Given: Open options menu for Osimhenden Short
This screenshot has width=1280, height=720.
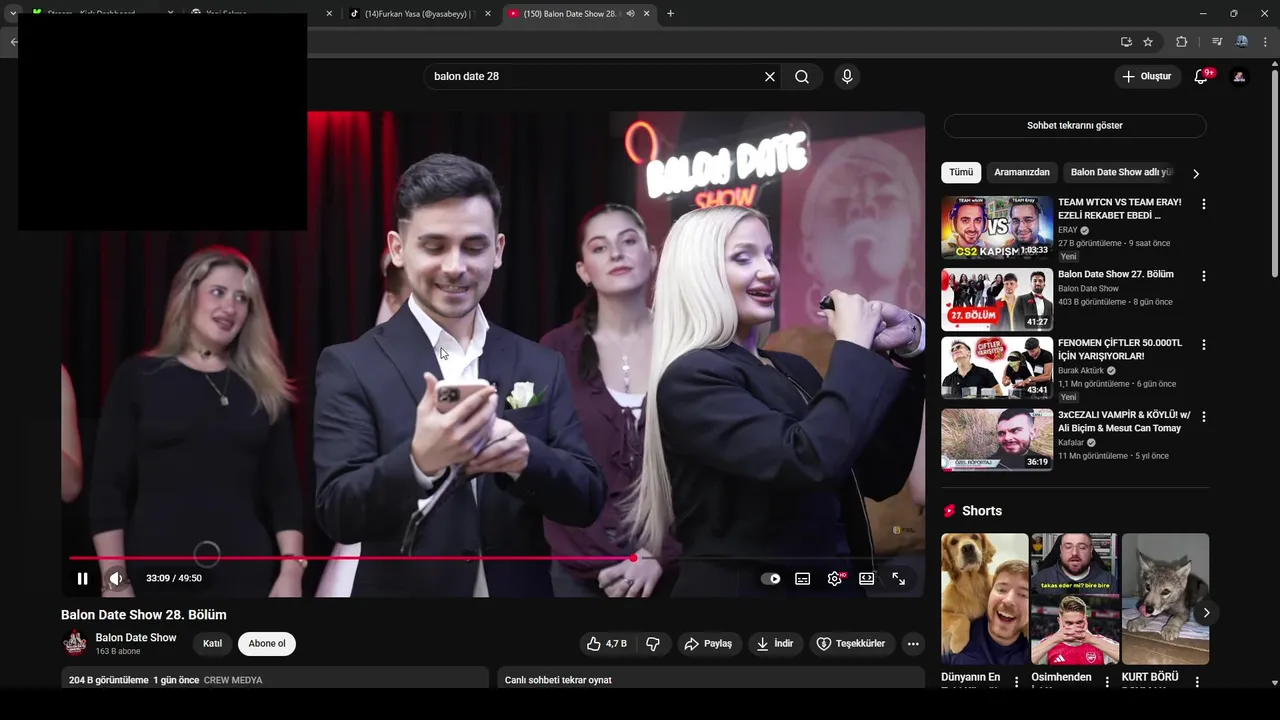Looking at the screenshot, I should click(x=1107, y=682).
